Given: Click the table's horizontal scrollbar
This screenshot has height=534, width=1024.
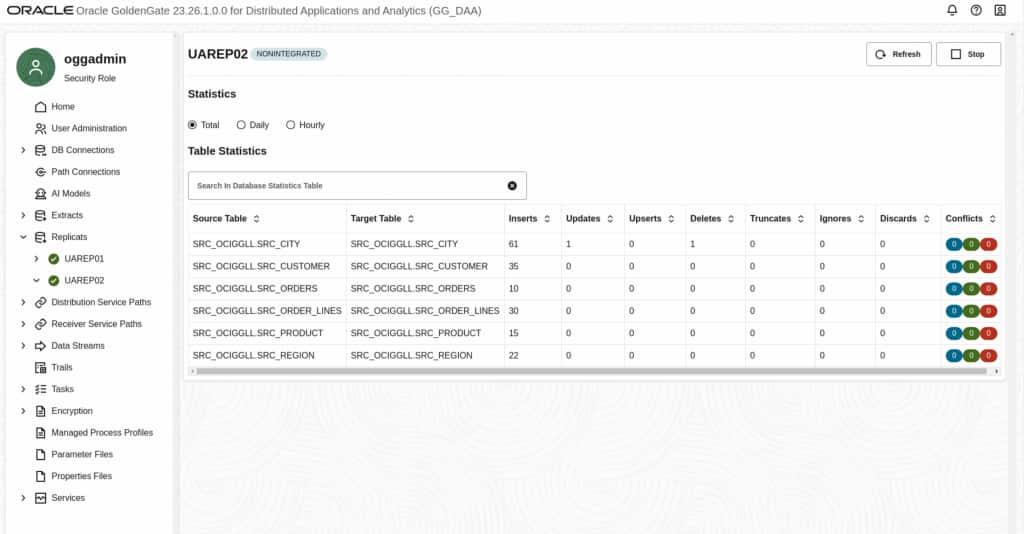Looking at the screenshot, I should pyautogui.click(x=591, y=371).
